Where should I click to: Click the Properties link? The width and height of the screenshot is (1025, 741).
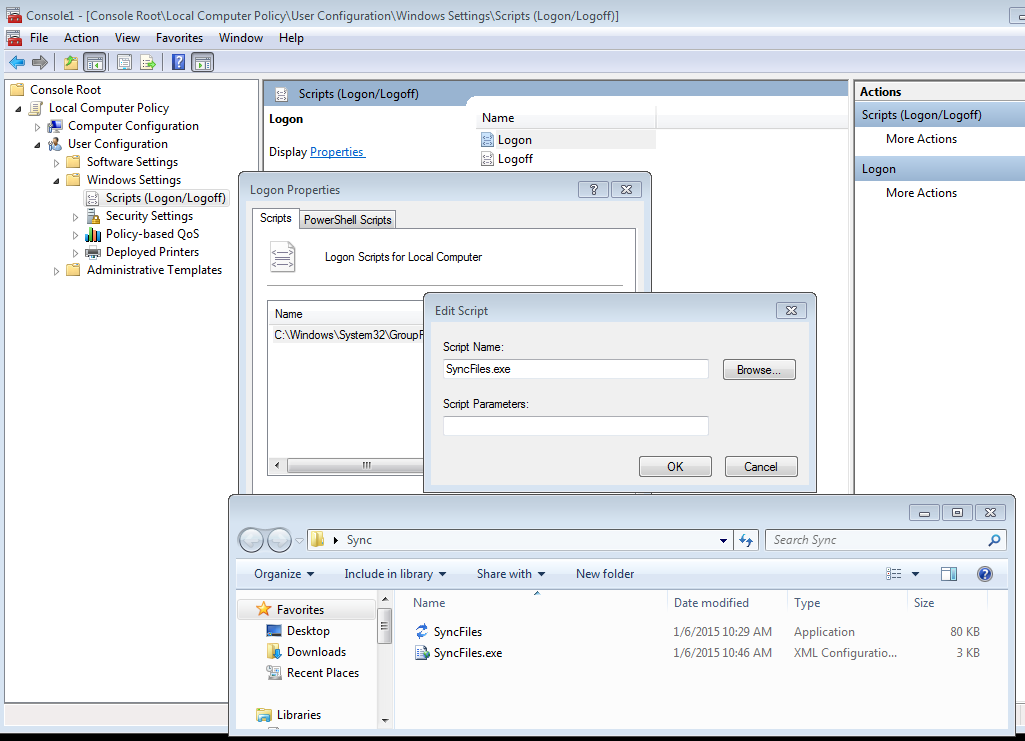[337, 152]
